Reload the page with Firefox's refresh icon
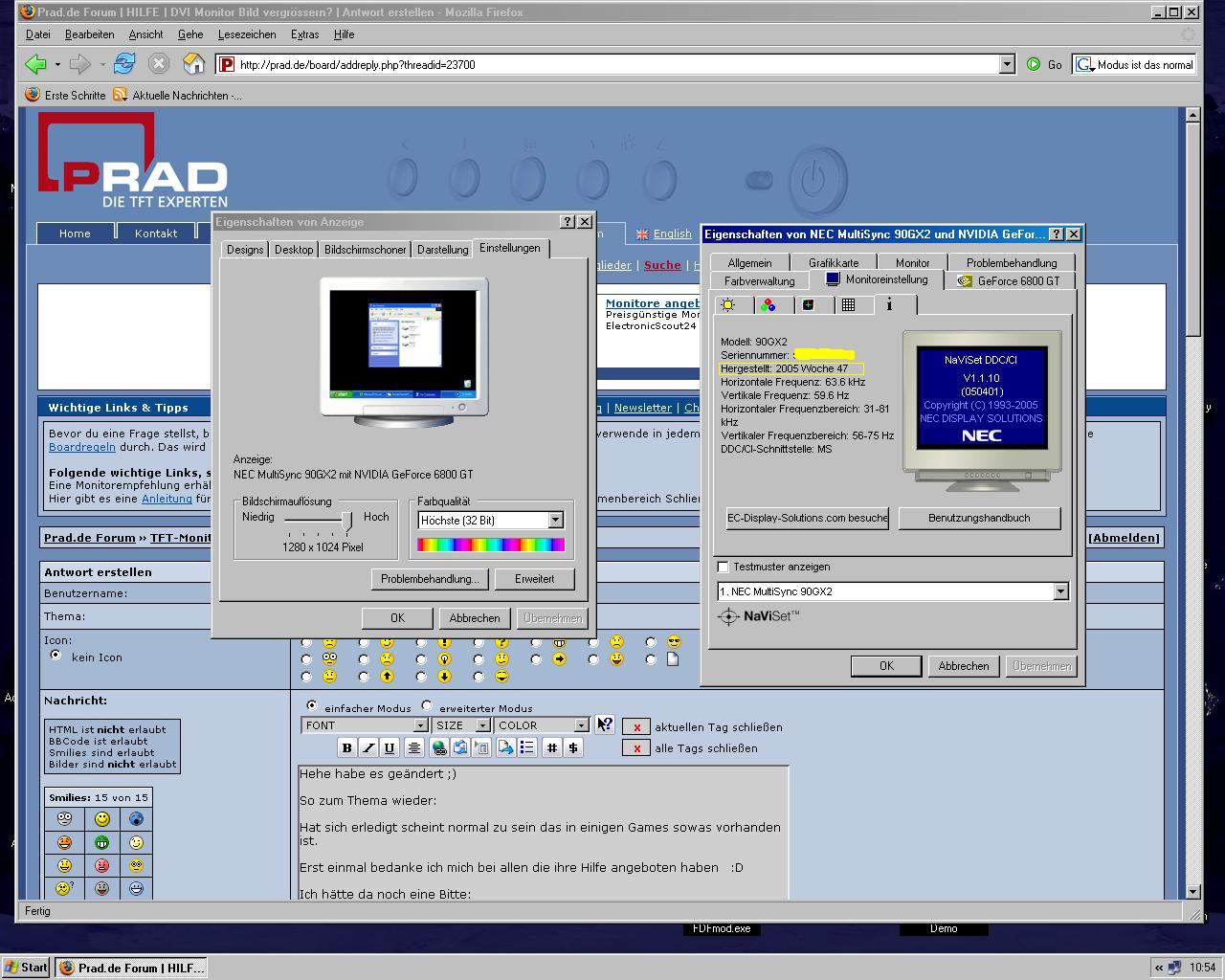The width and height of the screenshot is (1225, 980). click(124, 64)
